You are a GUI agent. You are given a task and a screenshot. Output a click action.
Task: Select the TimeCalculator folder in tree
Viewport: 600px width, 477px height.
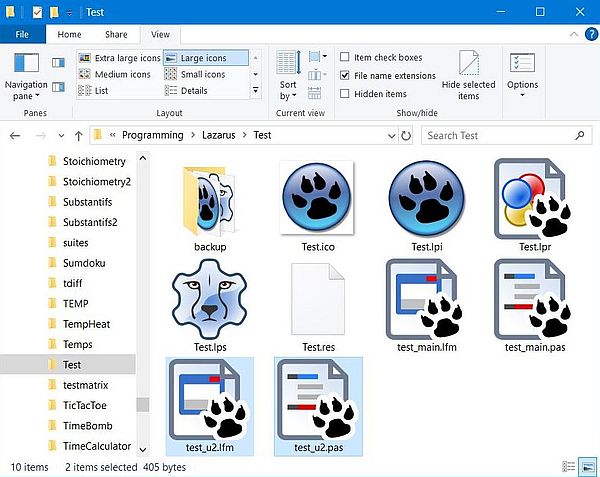(x=97, y=446)
